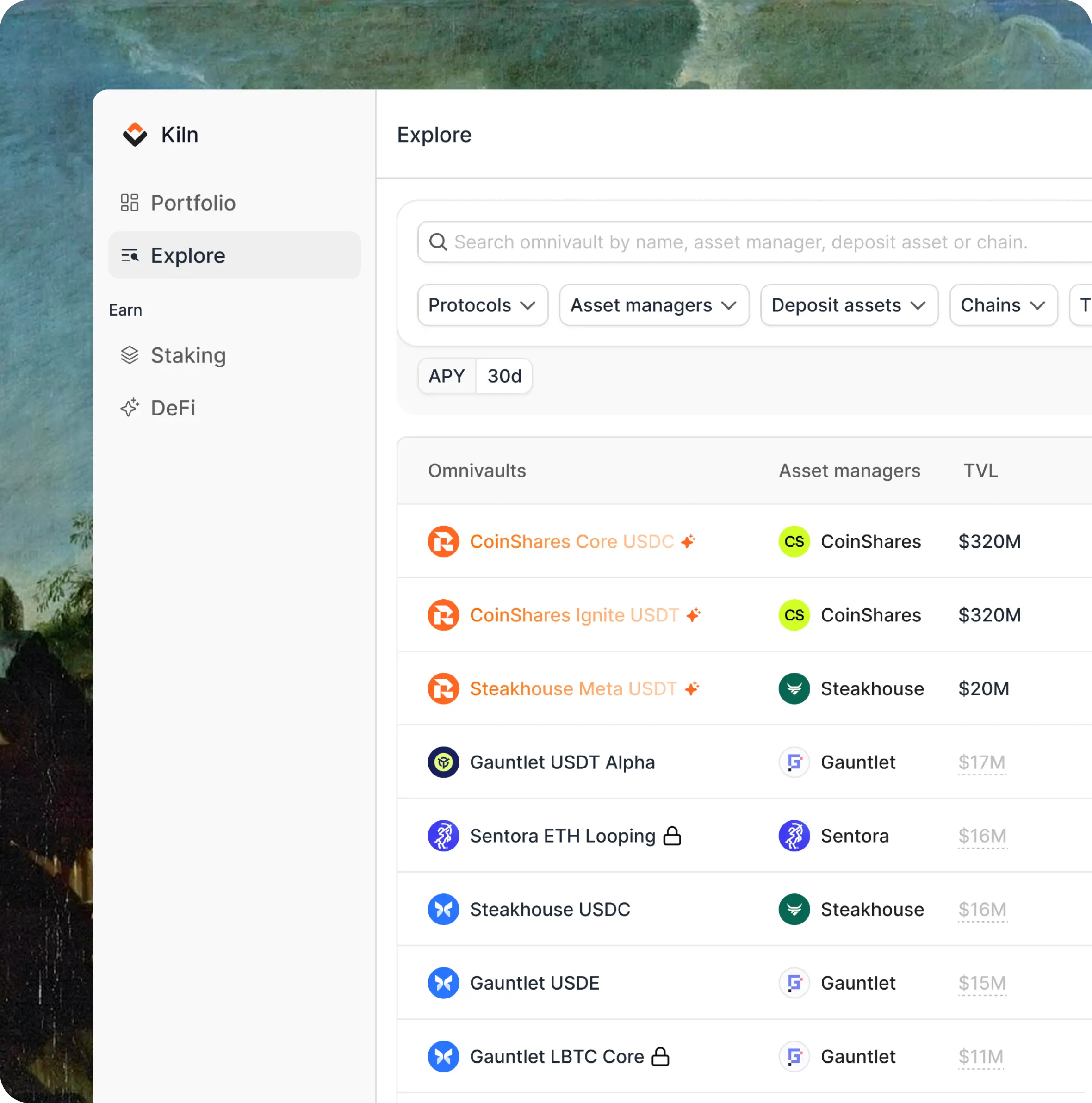Expand the Asset managers dropdown
The width and height of the screenshot is (1092, 1103).
(654, 305)
